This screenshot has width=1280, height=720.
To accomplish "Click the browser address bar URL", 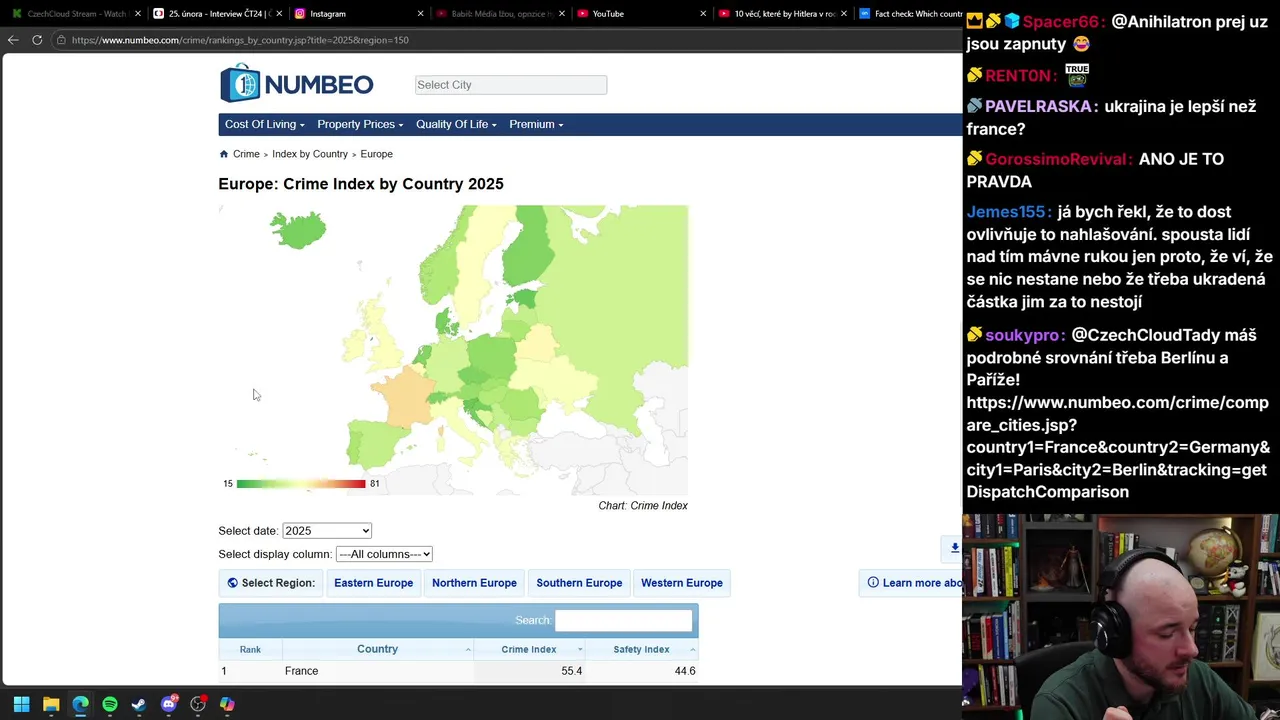I will point(240,40).
